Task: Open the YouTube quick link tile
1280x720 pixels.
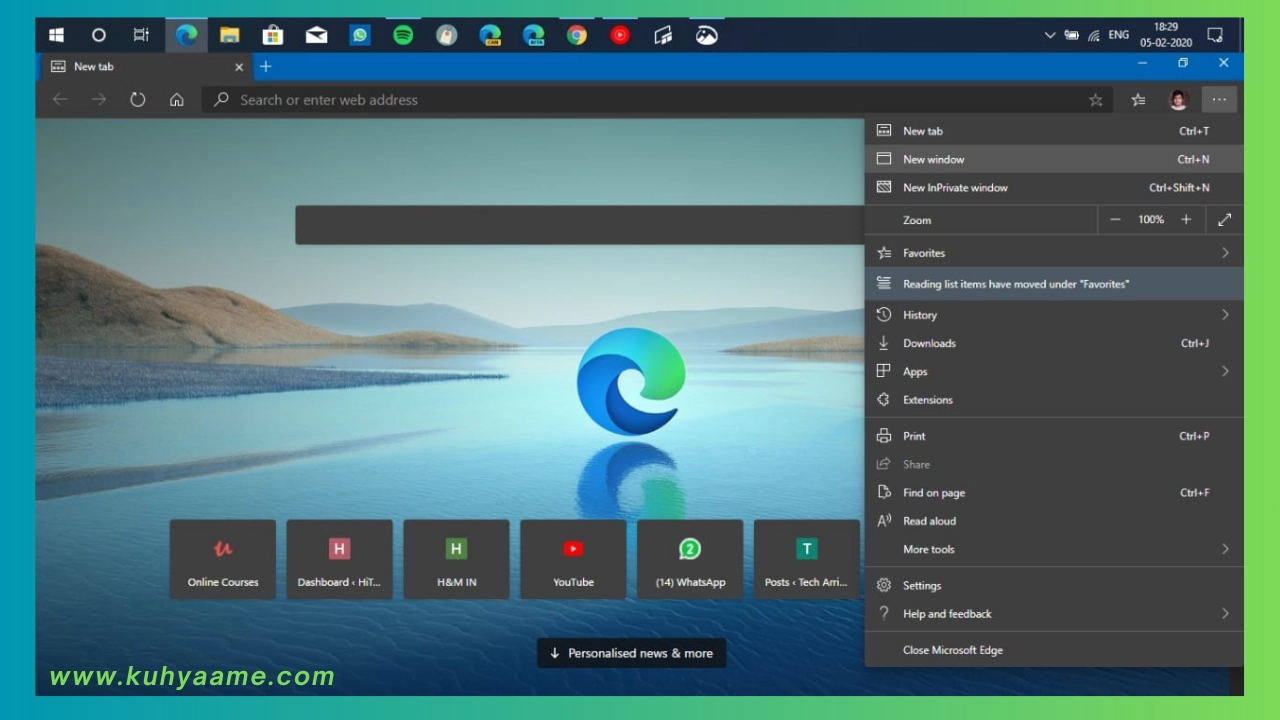Action: tap(574, 559)
